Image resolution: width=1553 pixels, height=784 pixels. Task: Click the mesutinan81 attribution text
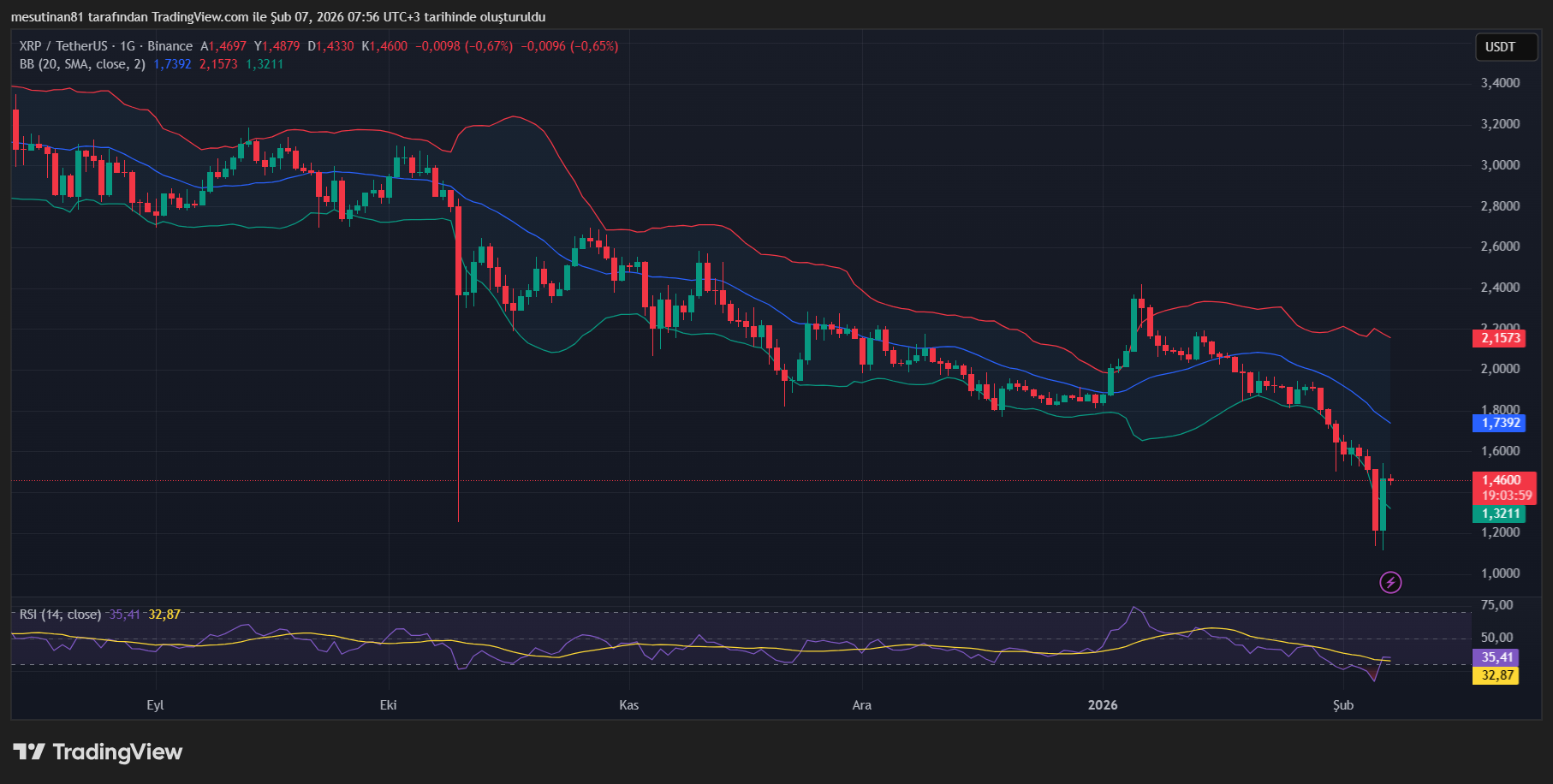(47, 16)
